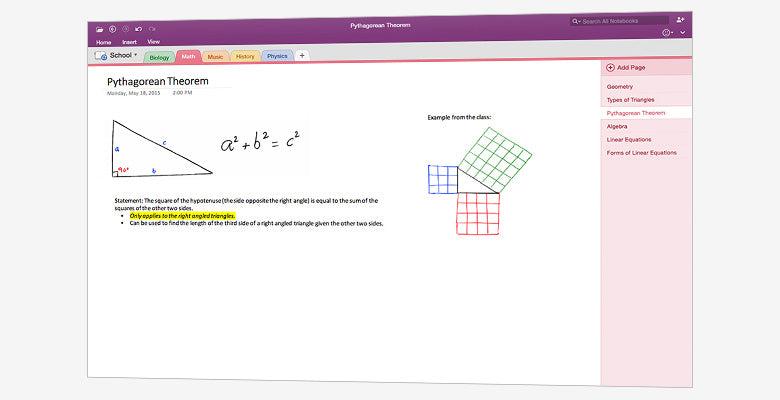Viewport: 780px width, 400px height.
Task: Expand the School notebook dropdown
Action: pos(136,56)
